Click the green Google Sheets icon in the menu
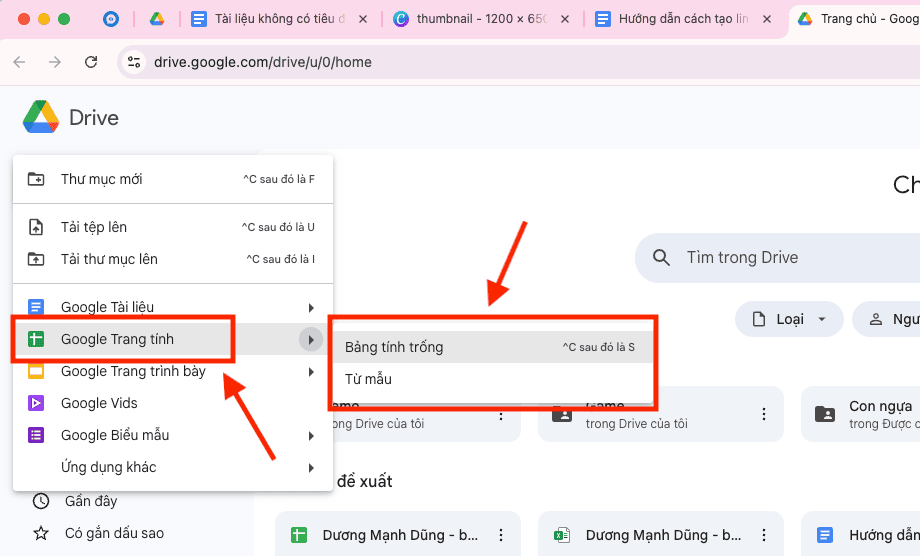 tap(36, 339)
